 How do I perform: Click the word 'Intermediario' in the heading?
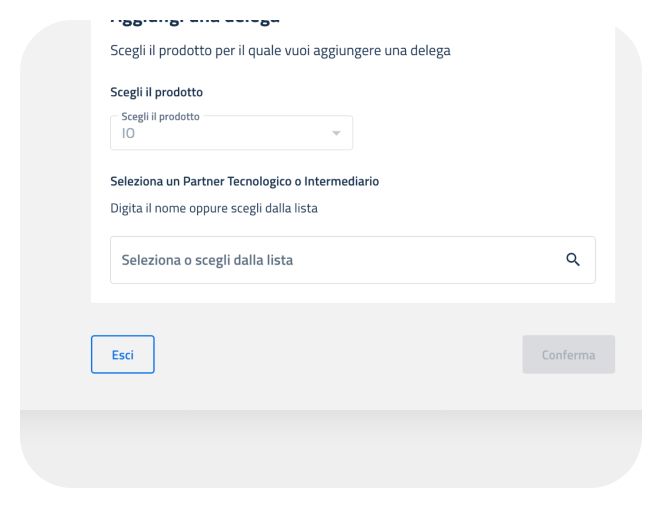point(343,181)
